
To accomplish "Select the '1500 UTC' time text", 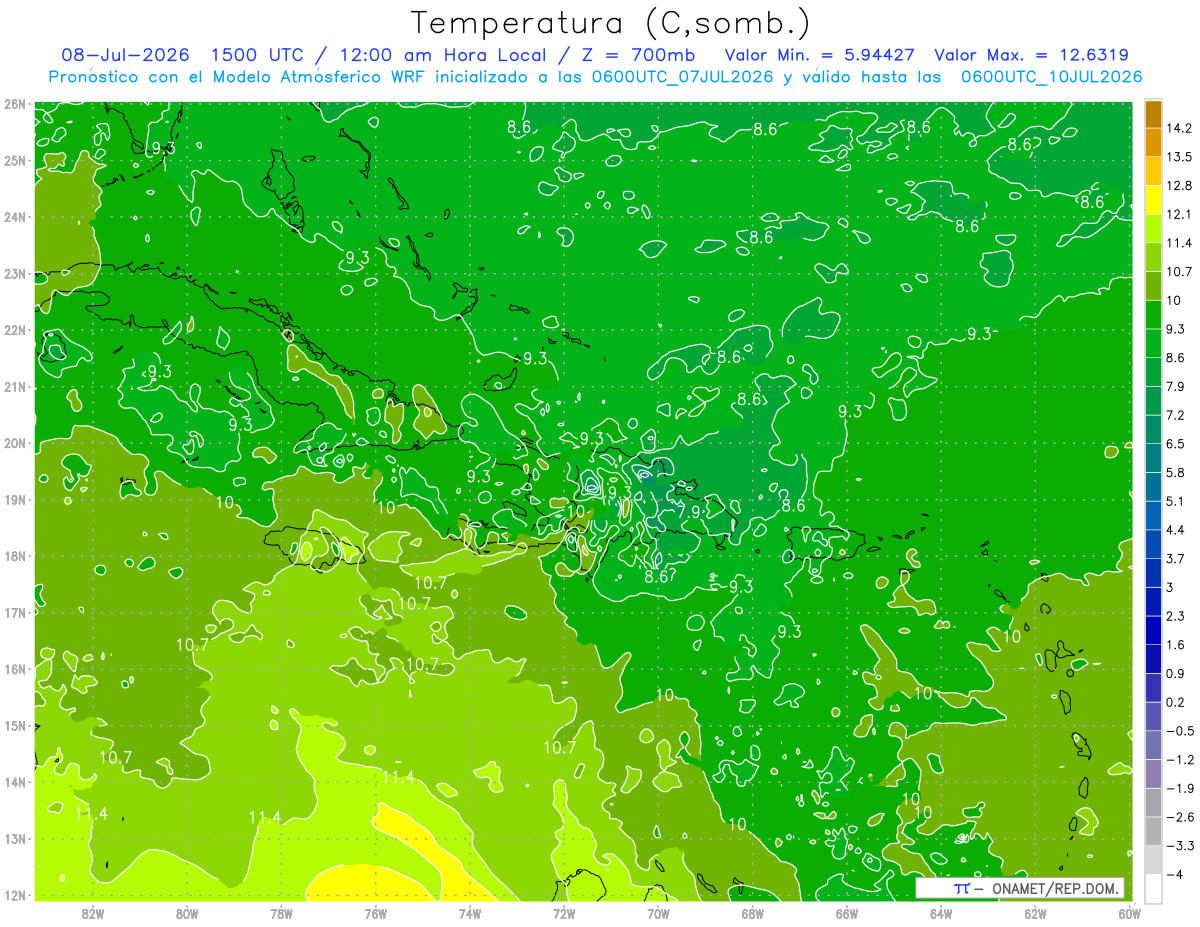I will (257, 55).
